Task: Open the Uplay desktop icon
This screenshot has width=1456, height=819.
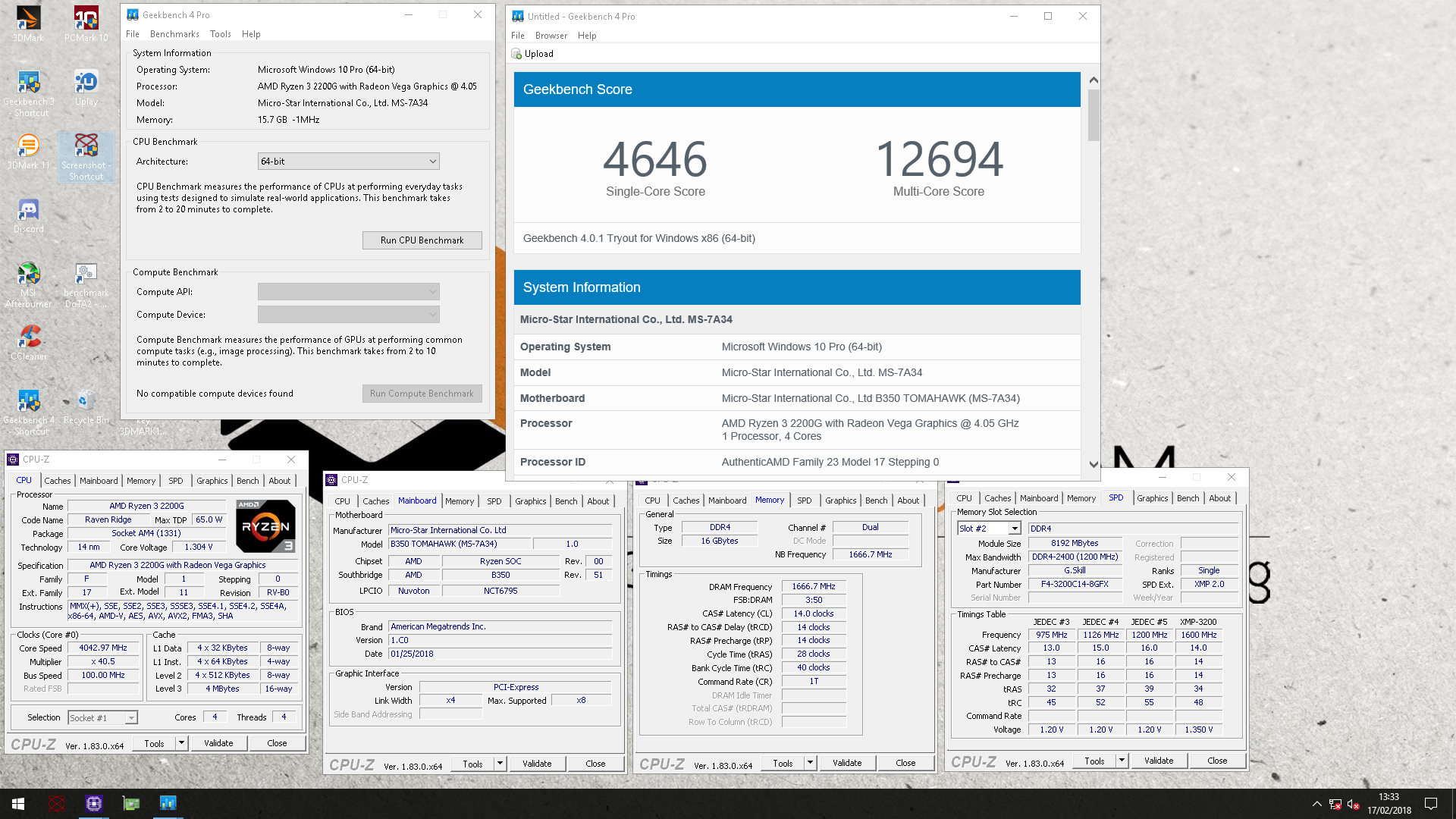Action: coord(86,87)
